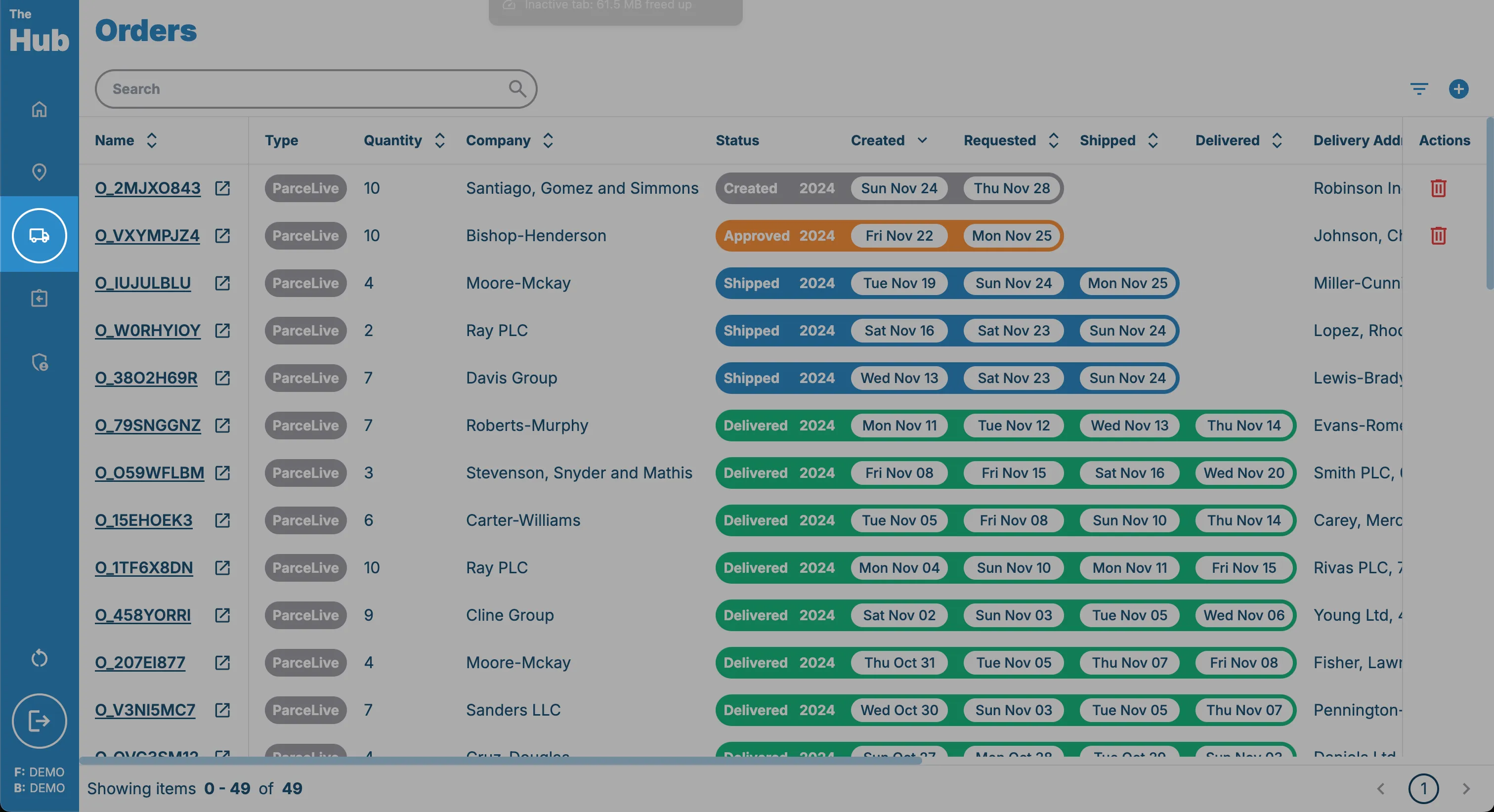This screenshot has height=812, width=1494.
Task: Sort table by Company column
Action: pyautogui.click(x=548, y=140)
